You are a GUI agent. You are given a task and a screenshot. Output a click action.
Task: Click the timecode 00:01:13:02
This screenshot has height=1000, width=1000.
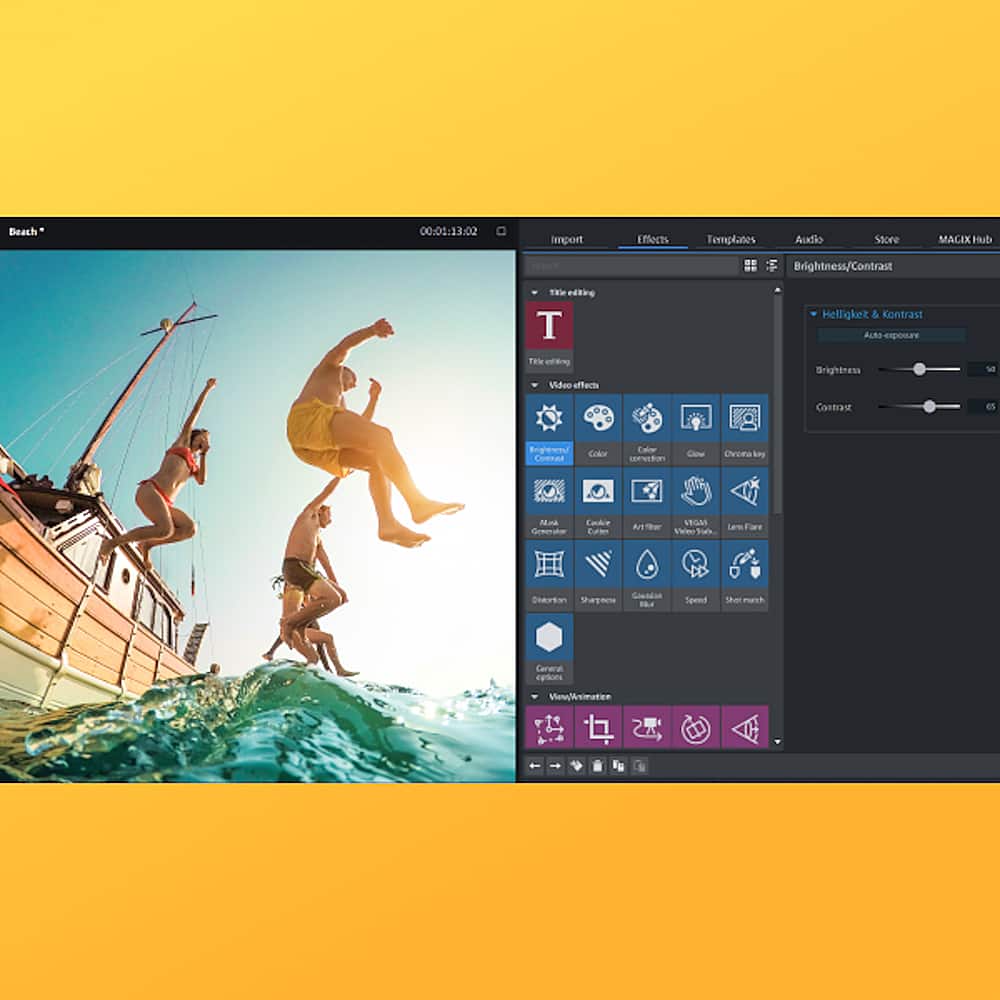pos(448,231)
